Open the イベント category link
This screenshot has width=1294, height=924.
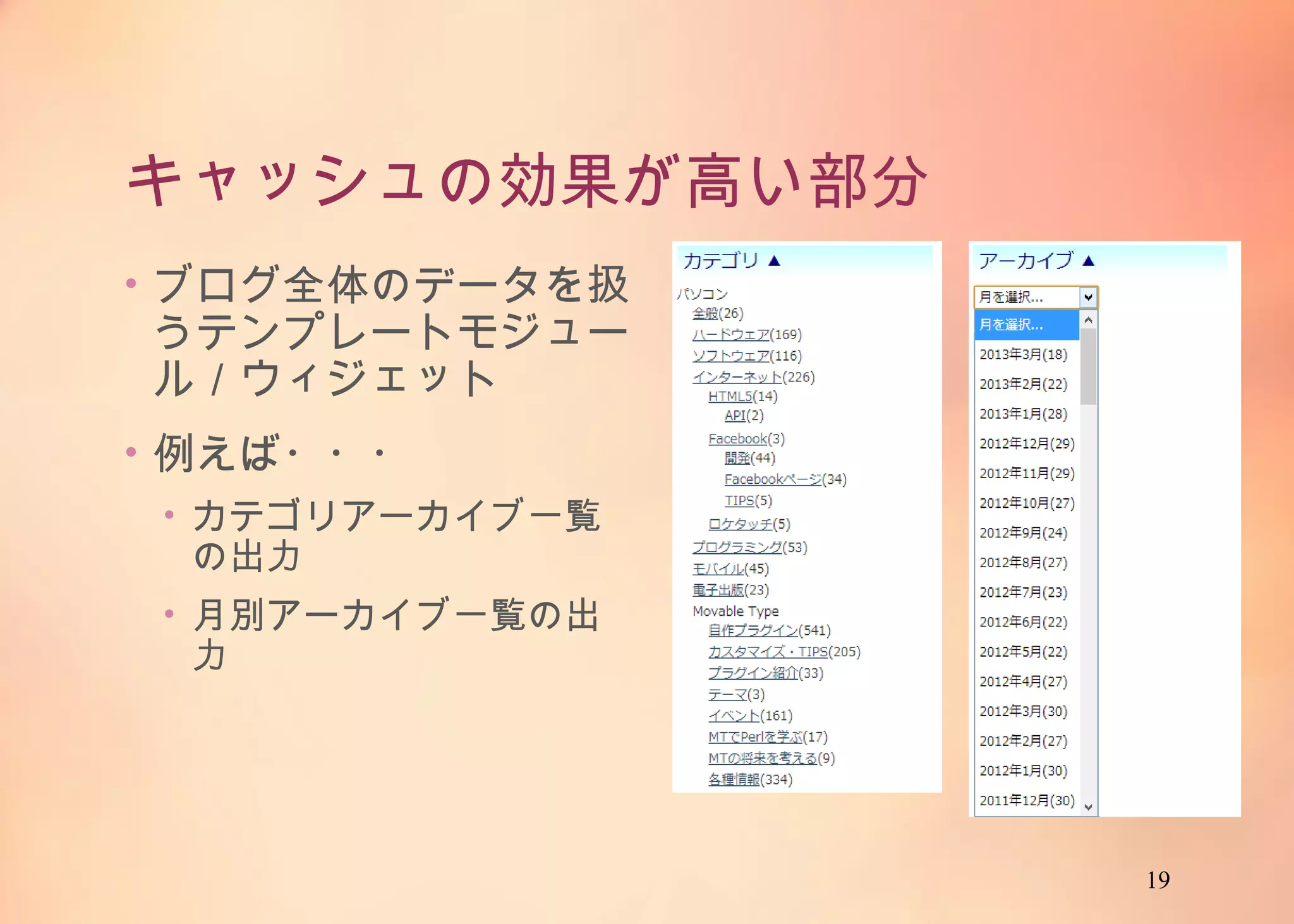tap(734, 716)
